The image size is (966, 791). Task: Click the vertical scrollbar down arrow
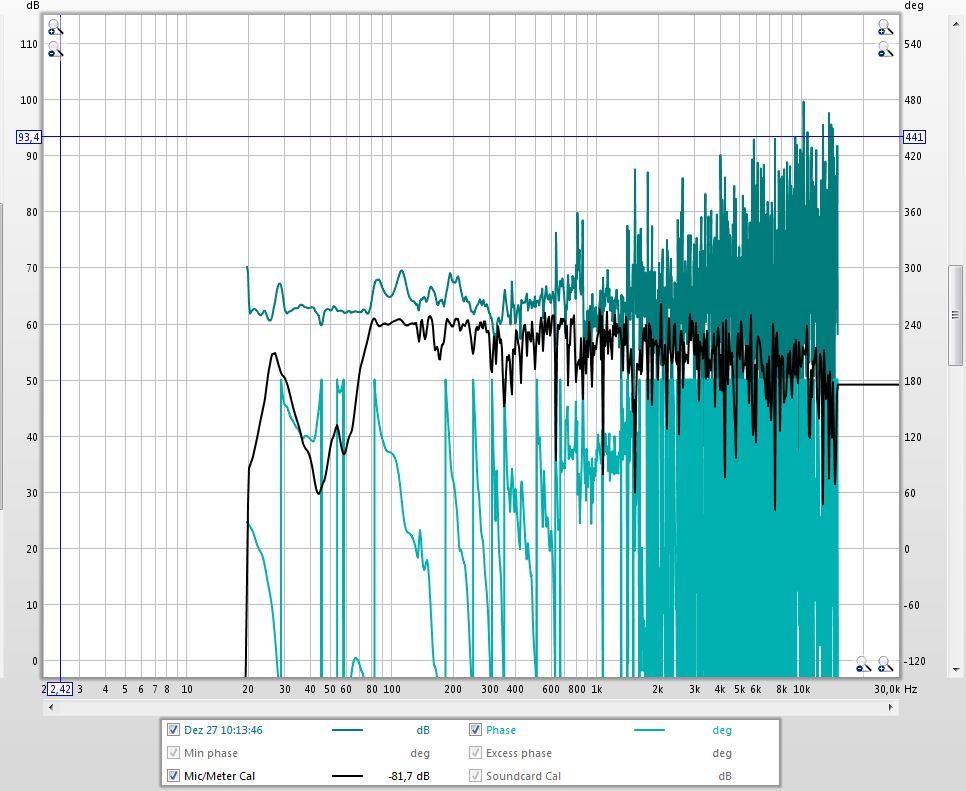point(957,670)
